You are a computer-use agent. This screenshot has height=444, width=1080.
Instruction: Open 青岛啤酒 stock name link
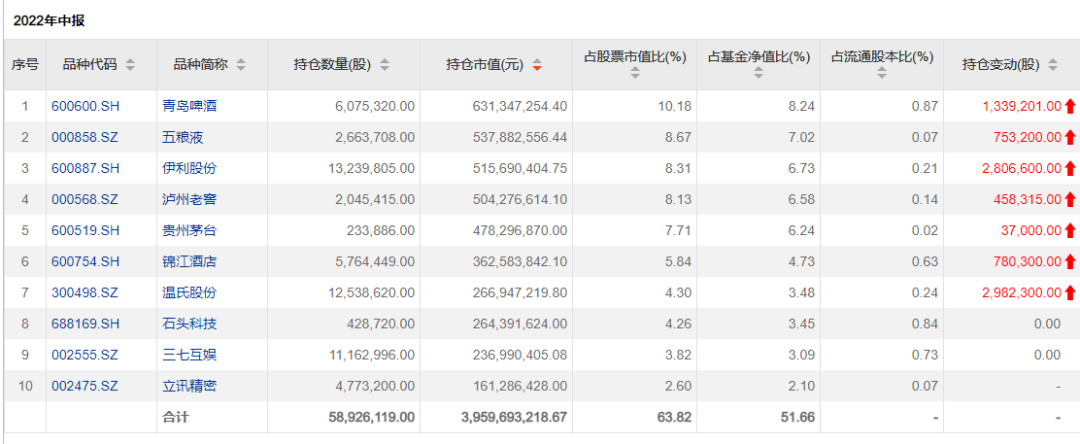tap(189, 106)
